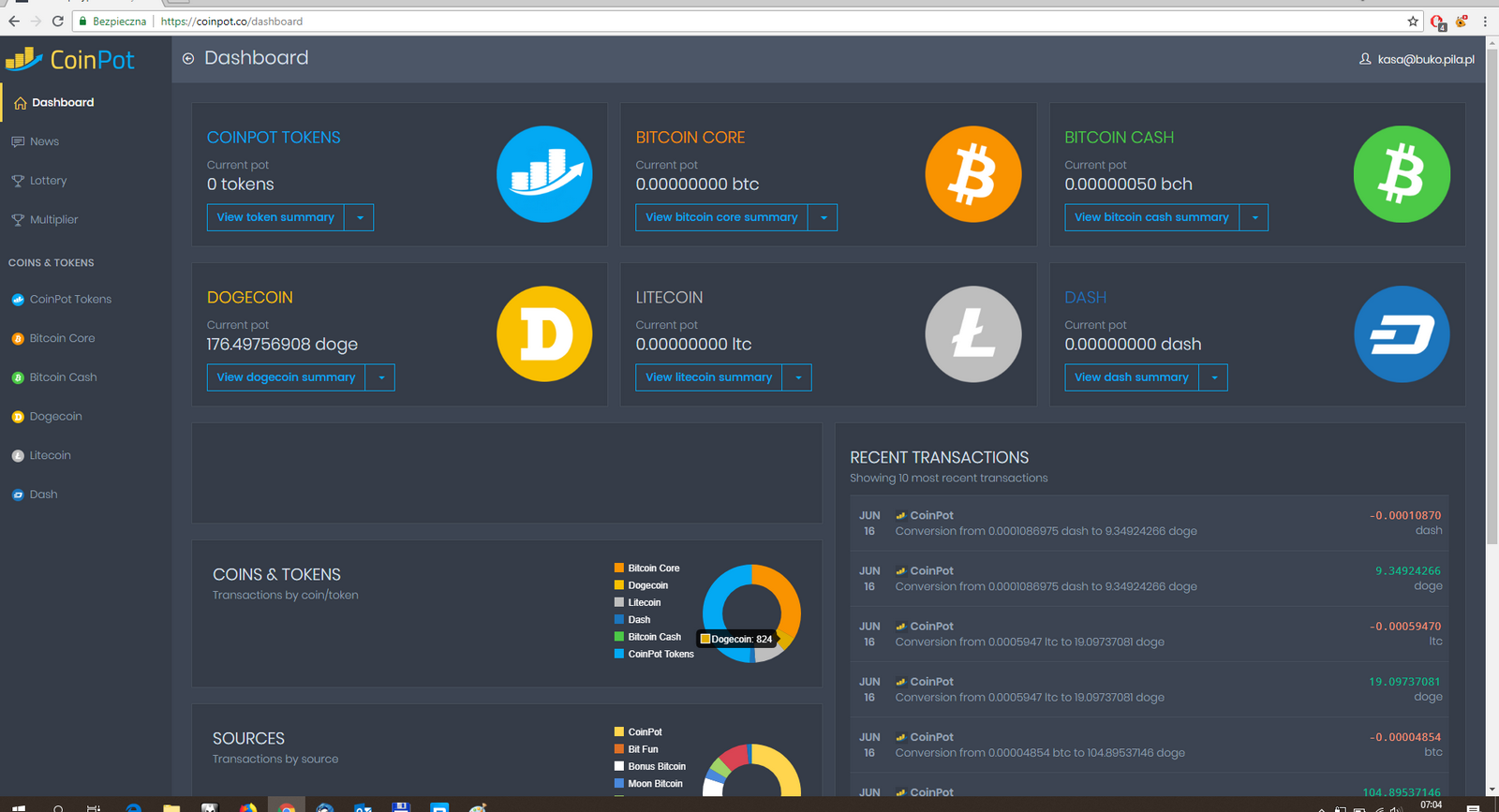Click View bitcoin core summary button

(x=722, y=217)
